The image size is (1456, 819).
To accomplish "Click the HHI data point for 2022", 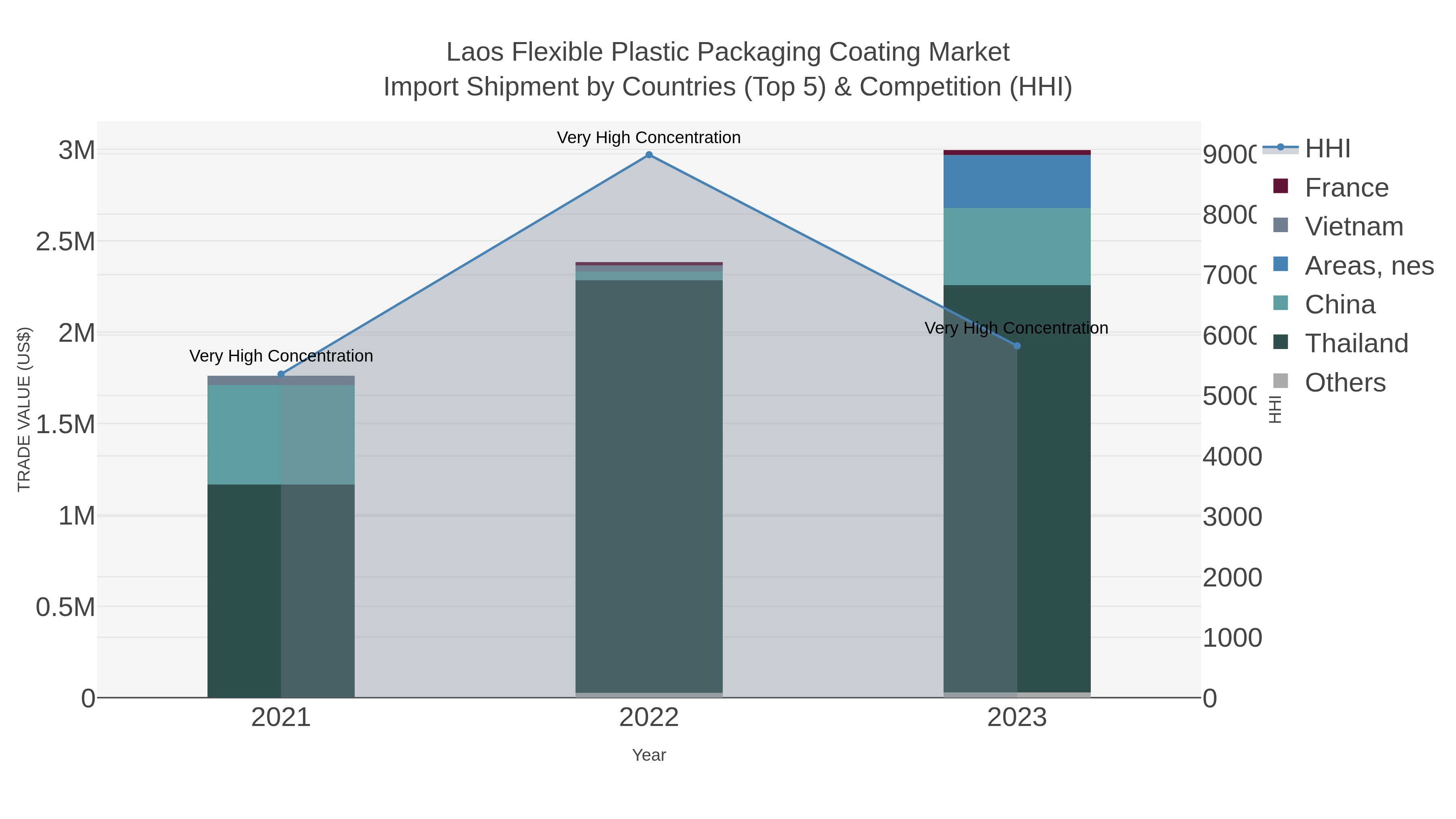I will 649,155.
